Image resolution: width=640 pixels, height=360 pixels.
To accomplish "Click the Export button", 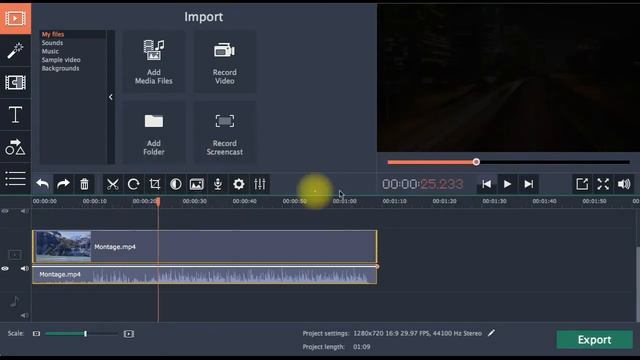I will (x=594, y=340).
